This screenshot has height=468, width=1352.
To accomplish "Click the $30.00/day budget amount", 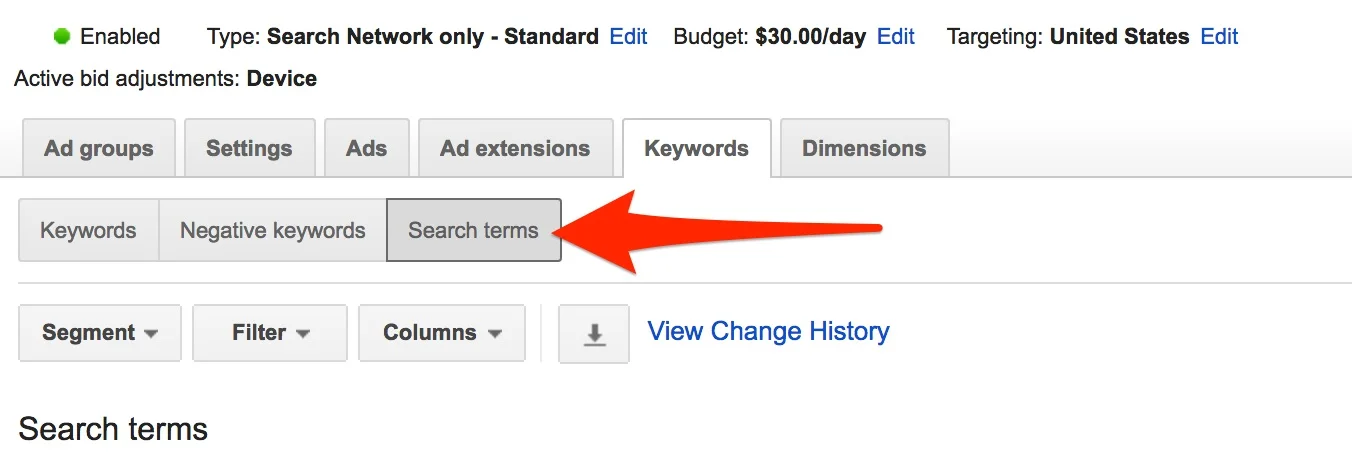I will [811, 37].
